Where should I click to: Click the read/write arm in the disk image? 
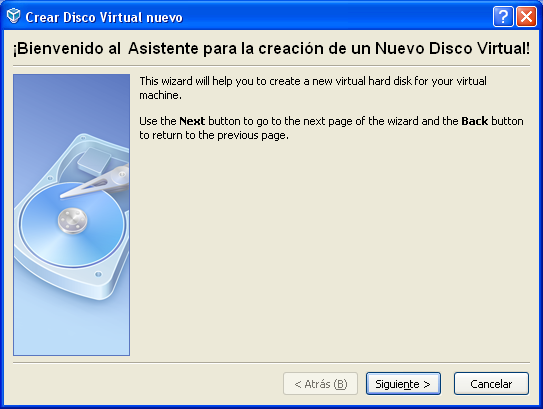click(x=98, y=184)
